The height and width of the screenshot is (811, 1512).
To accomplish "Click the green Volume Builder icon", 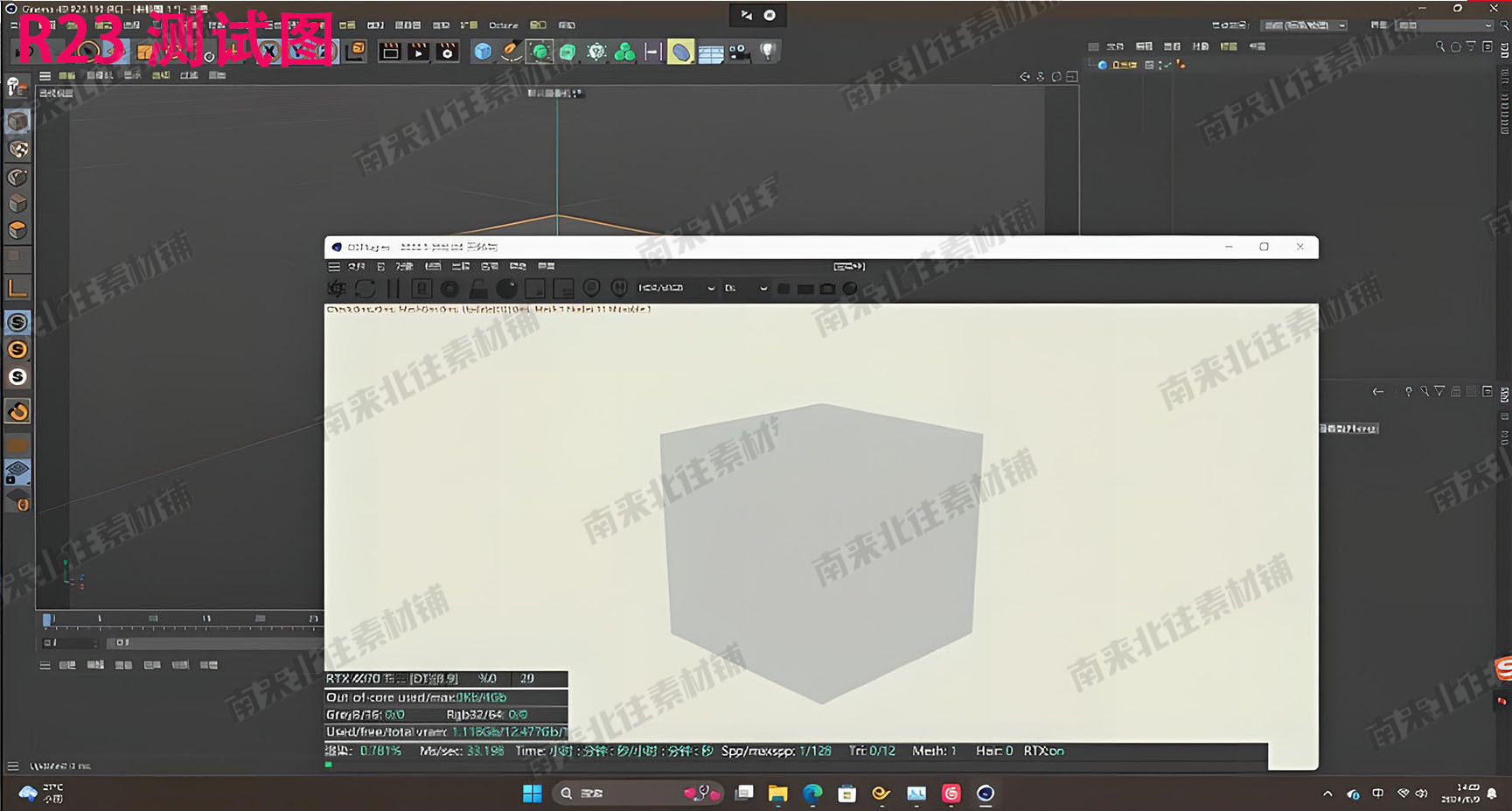I will coord(624,52).
